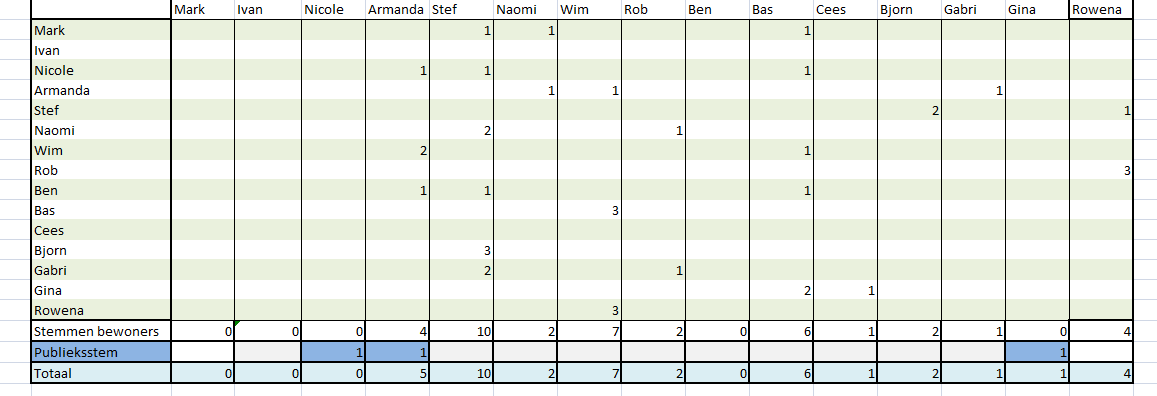Click Gina's Publieksstem cell with 1
Image resolution: width=1157 pixels, height=396 pixels.
[x=1037, y=352]
